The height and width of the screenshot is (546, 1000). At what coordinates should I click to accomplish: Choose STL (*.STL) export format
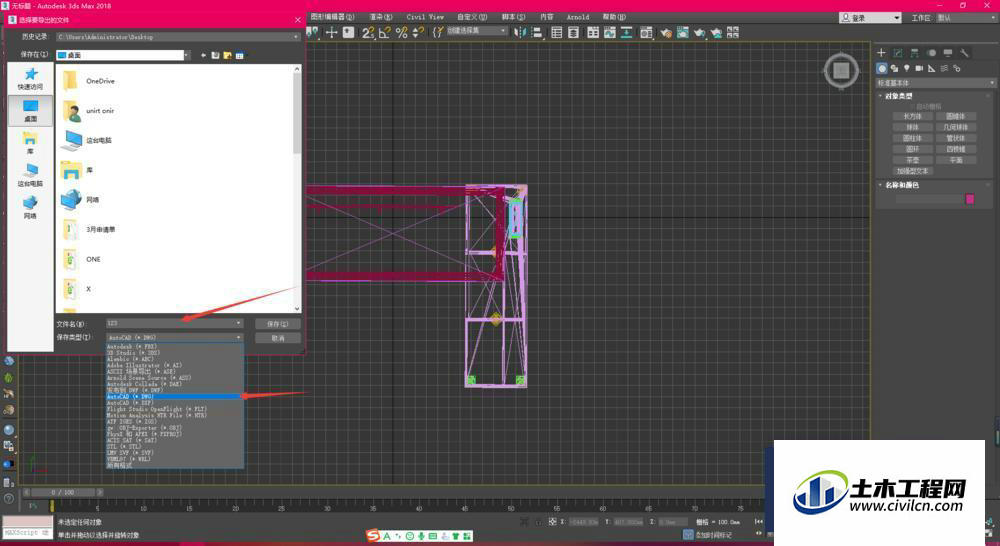(x=174, y=446)
